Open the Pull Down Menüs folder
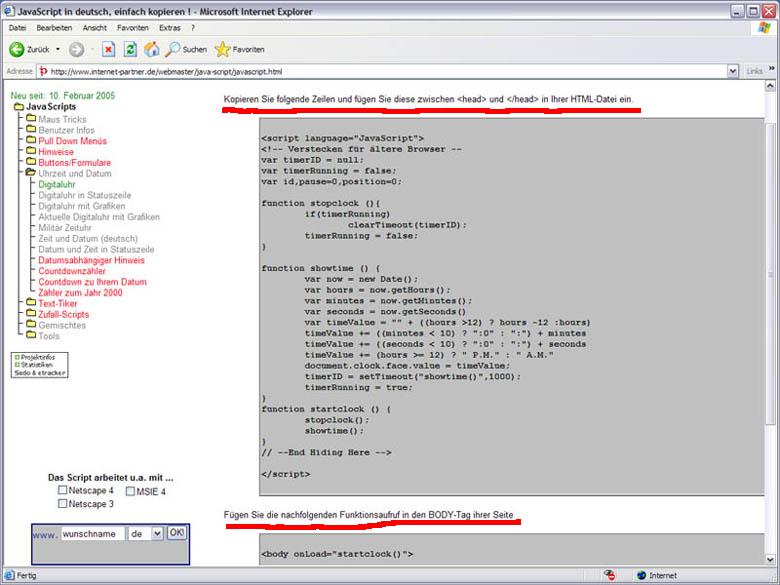Viewport: 780px width, 585px height. pos(73,141)
